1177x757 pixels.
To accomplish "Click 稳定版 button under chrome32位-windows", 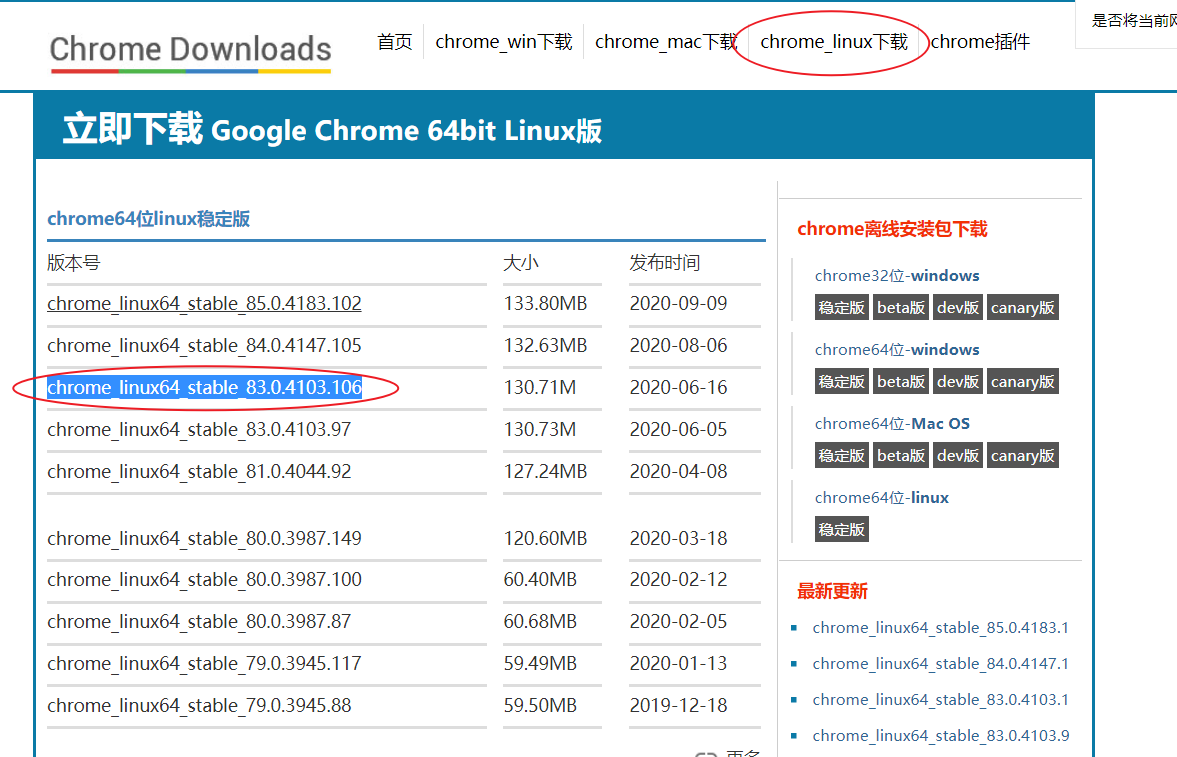I will coord(841,307).
